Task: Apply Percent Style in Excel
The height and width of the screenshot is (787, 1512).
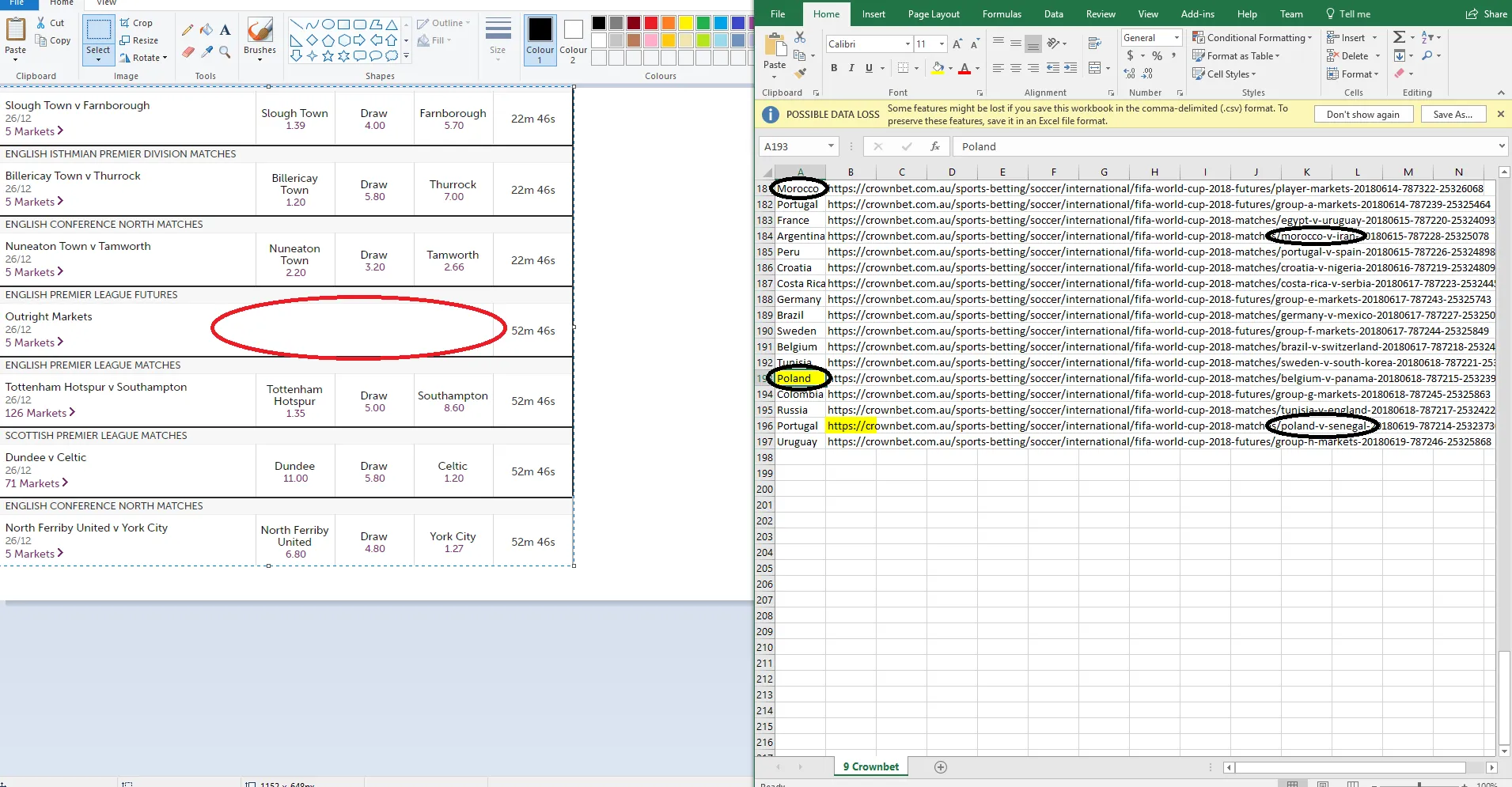Action: 1157,56
